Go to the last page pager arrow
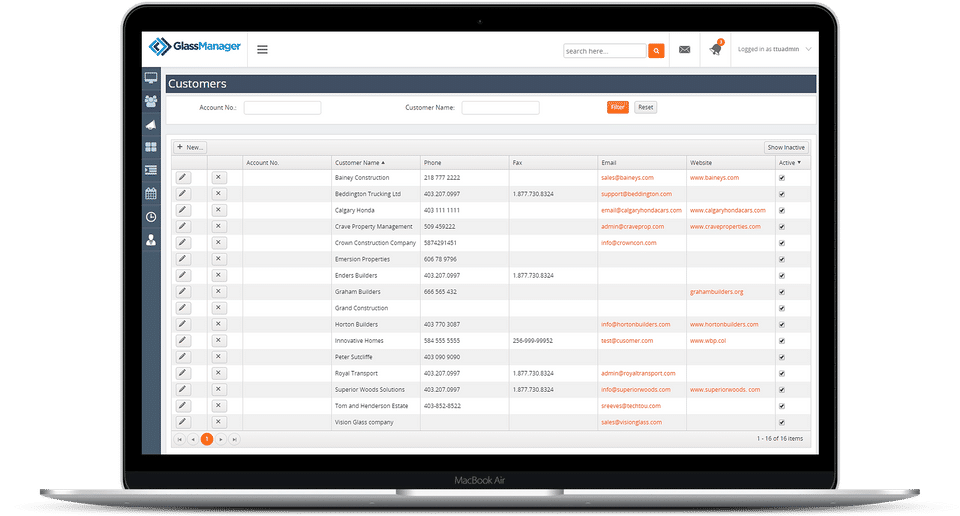960x516 pixels. pos(234,439)
